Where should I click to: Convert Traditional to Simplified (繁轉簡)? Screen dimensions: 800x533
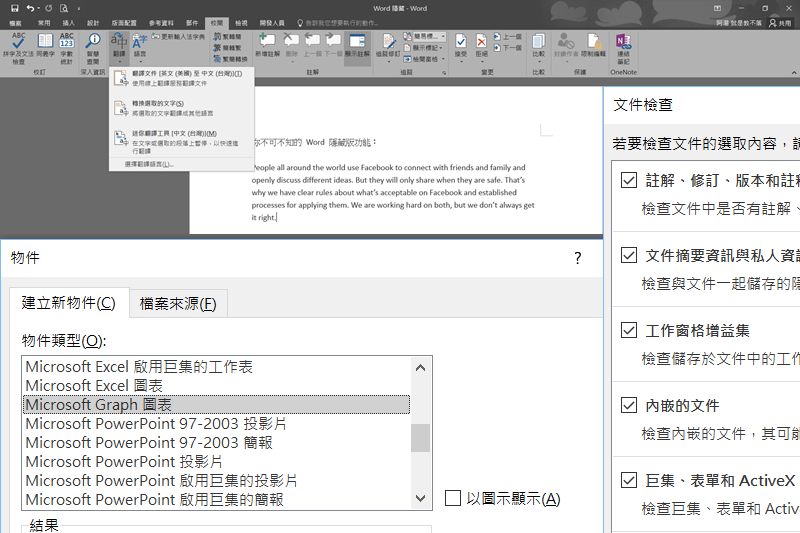pos(228,37)
